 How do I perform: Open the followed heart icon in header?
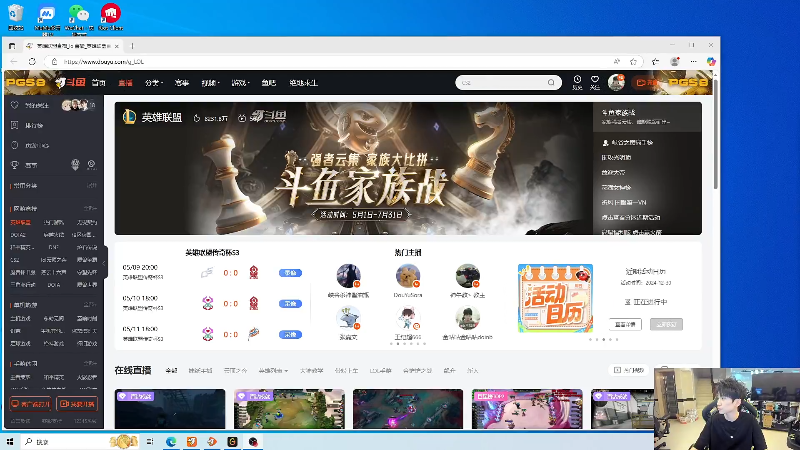click(595, 82)
